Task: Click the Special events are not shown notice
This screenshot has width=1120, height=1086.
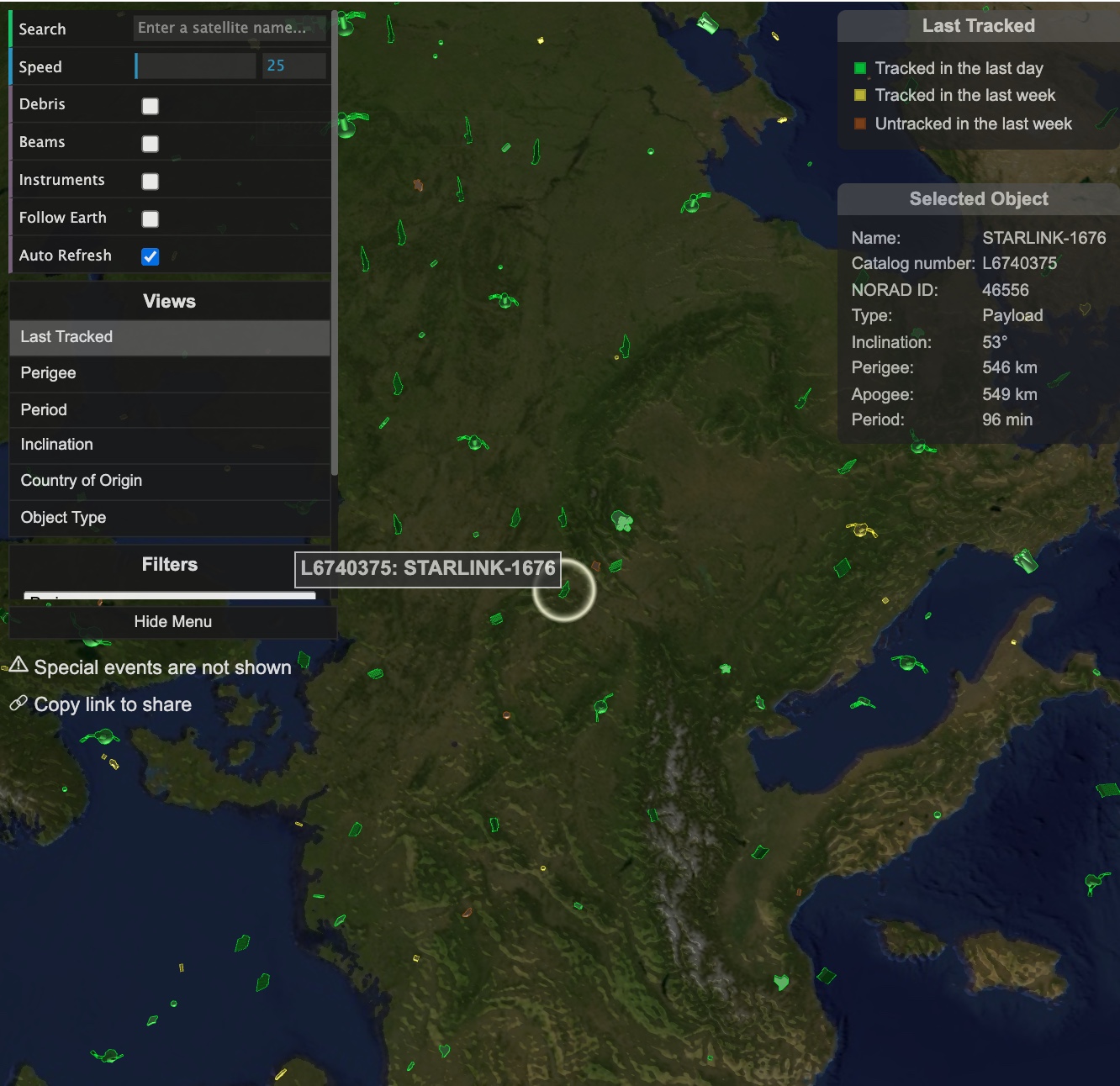Action: click(162, 667)
